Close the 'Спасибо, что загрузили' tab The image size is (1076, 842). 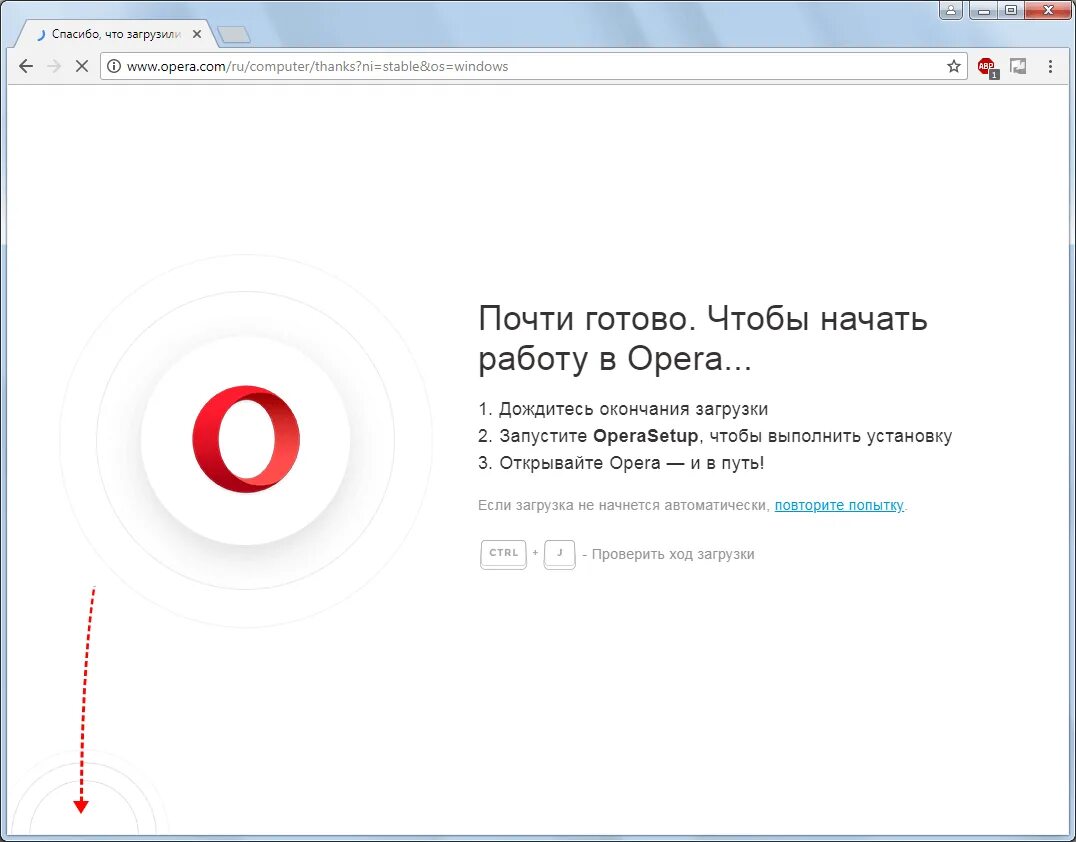197,34
